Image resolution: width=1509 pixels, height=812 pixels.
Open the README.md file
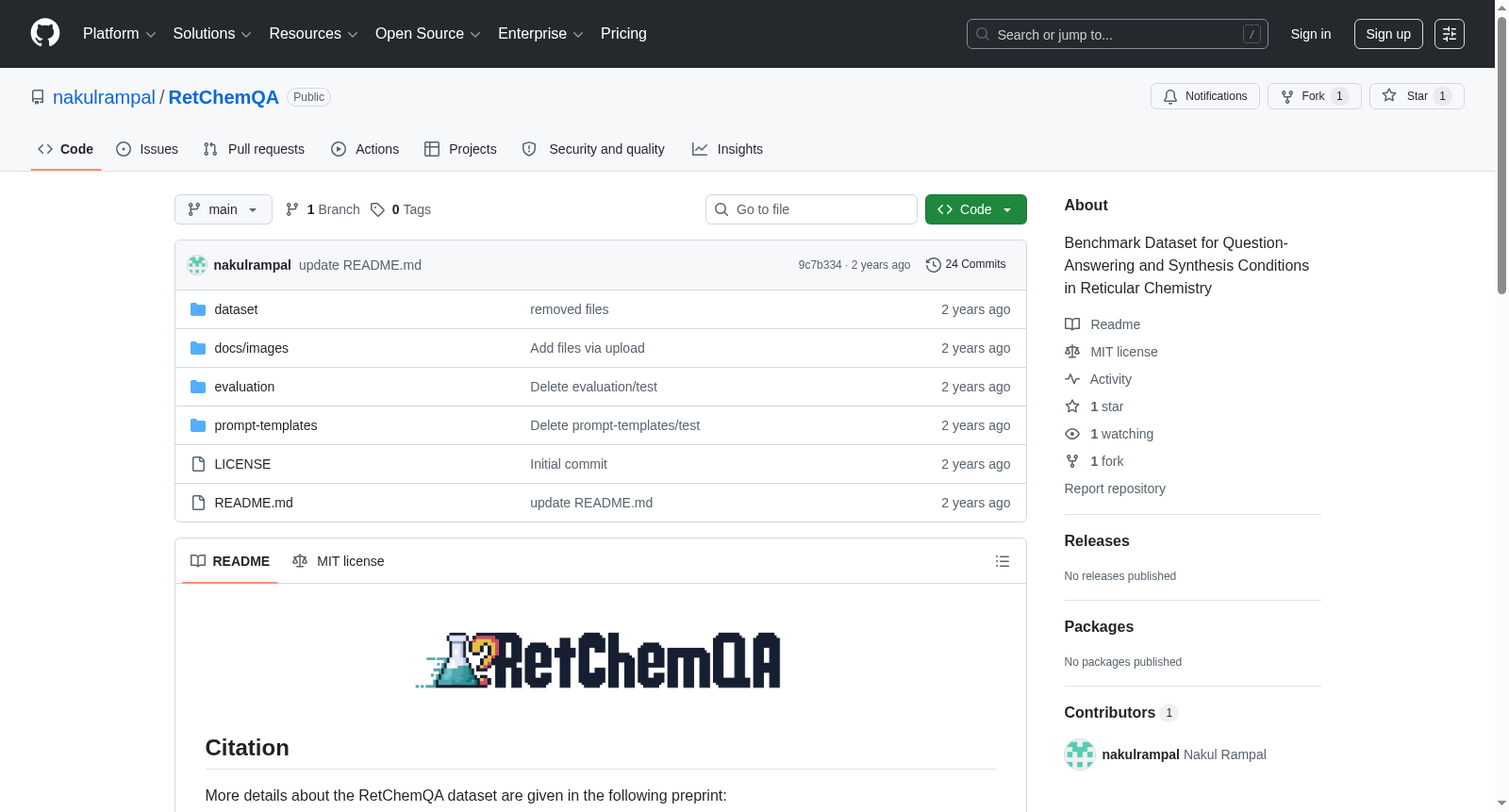coord(254,503)
